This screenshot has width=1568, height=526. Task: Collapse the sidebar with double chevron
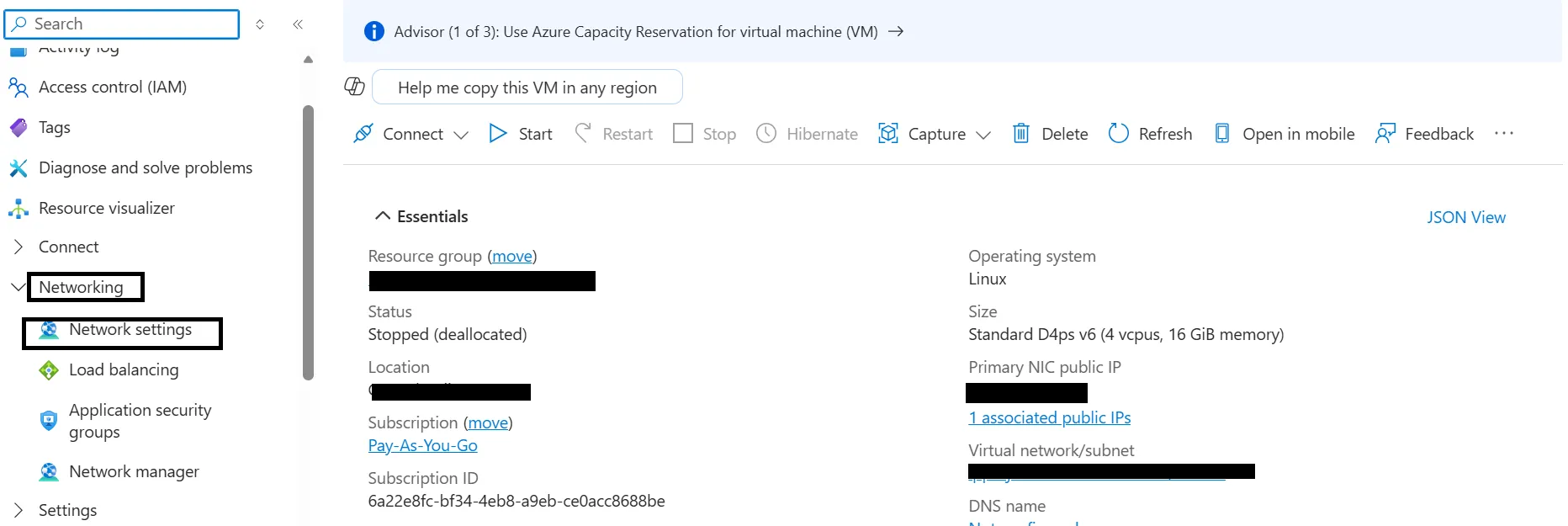[x=298, y=24]
